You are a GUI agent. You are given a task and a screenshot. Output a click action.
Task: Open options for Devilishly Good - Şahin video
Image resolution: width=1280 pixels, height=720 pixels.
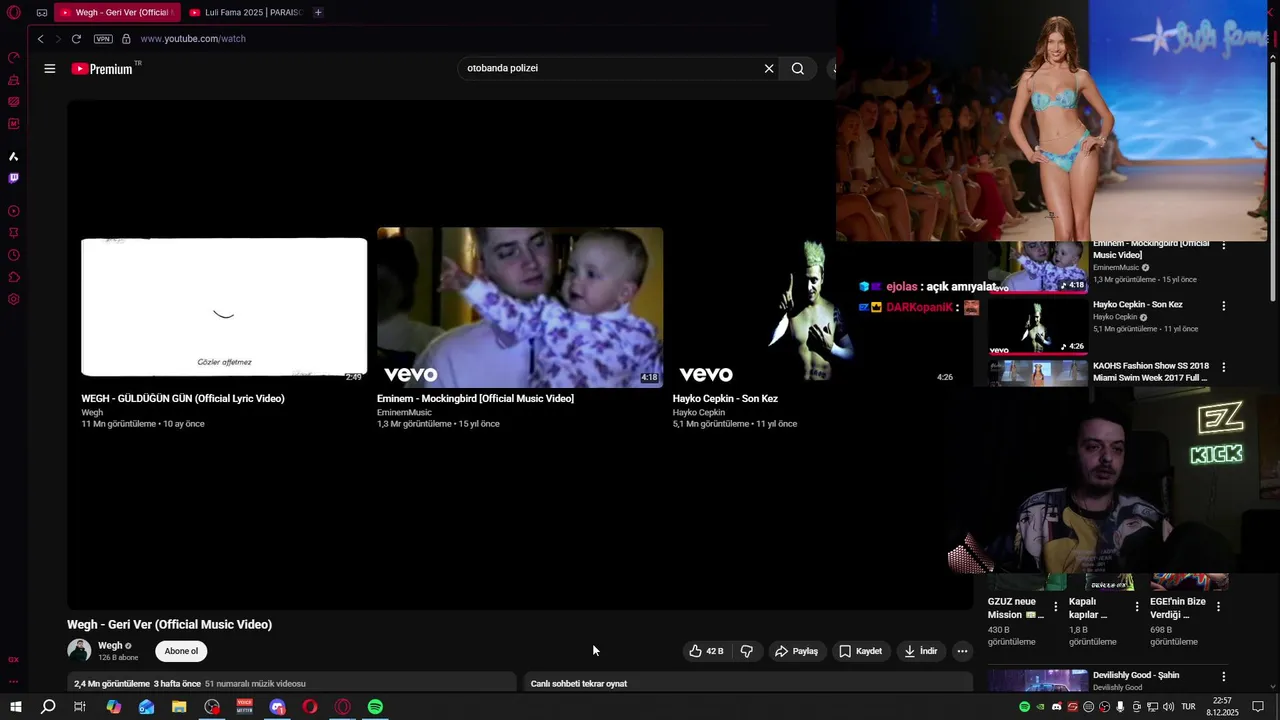[x=1223, y=677]
